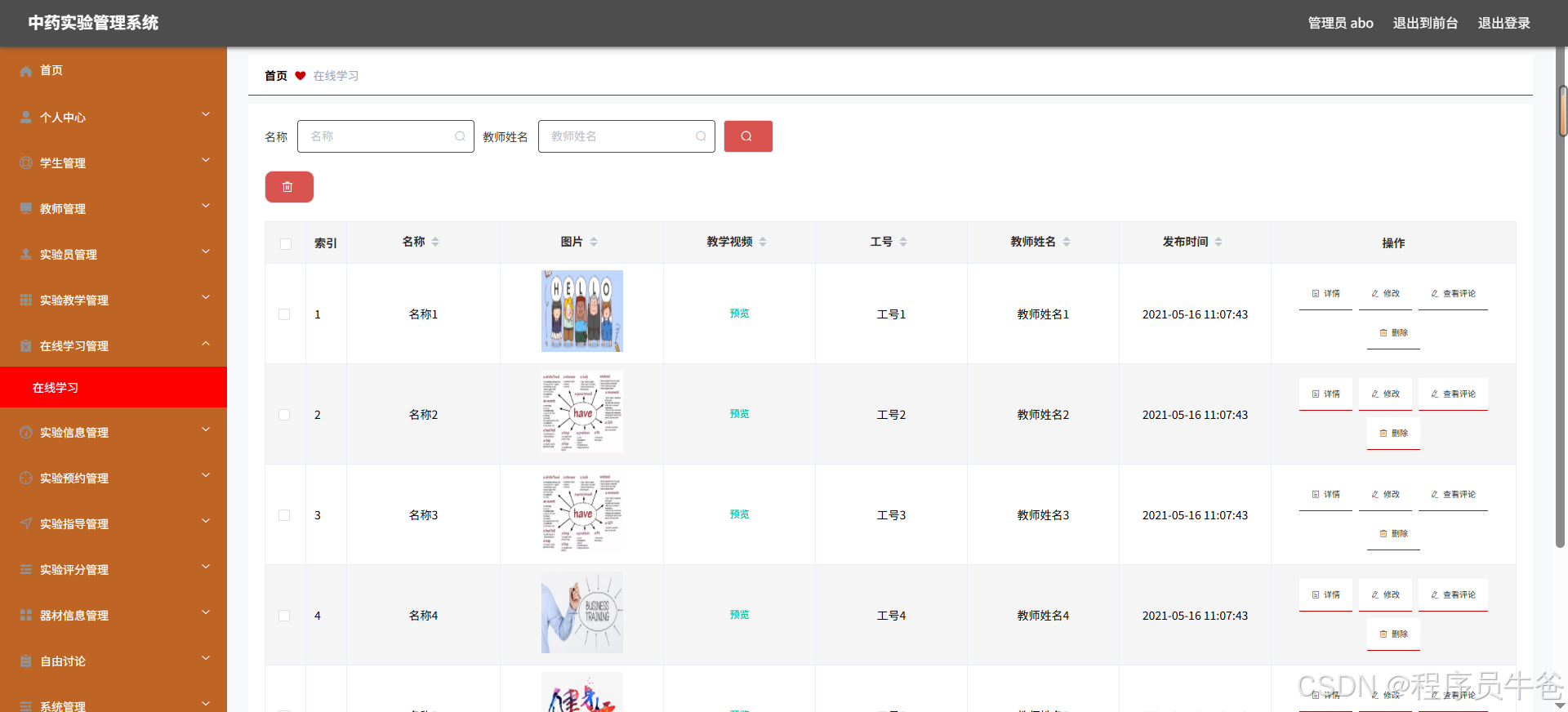Click the HELLO cartoon thumbnail in row 1
This screenshot has height=712, width=1568.
tap(582, 311)
